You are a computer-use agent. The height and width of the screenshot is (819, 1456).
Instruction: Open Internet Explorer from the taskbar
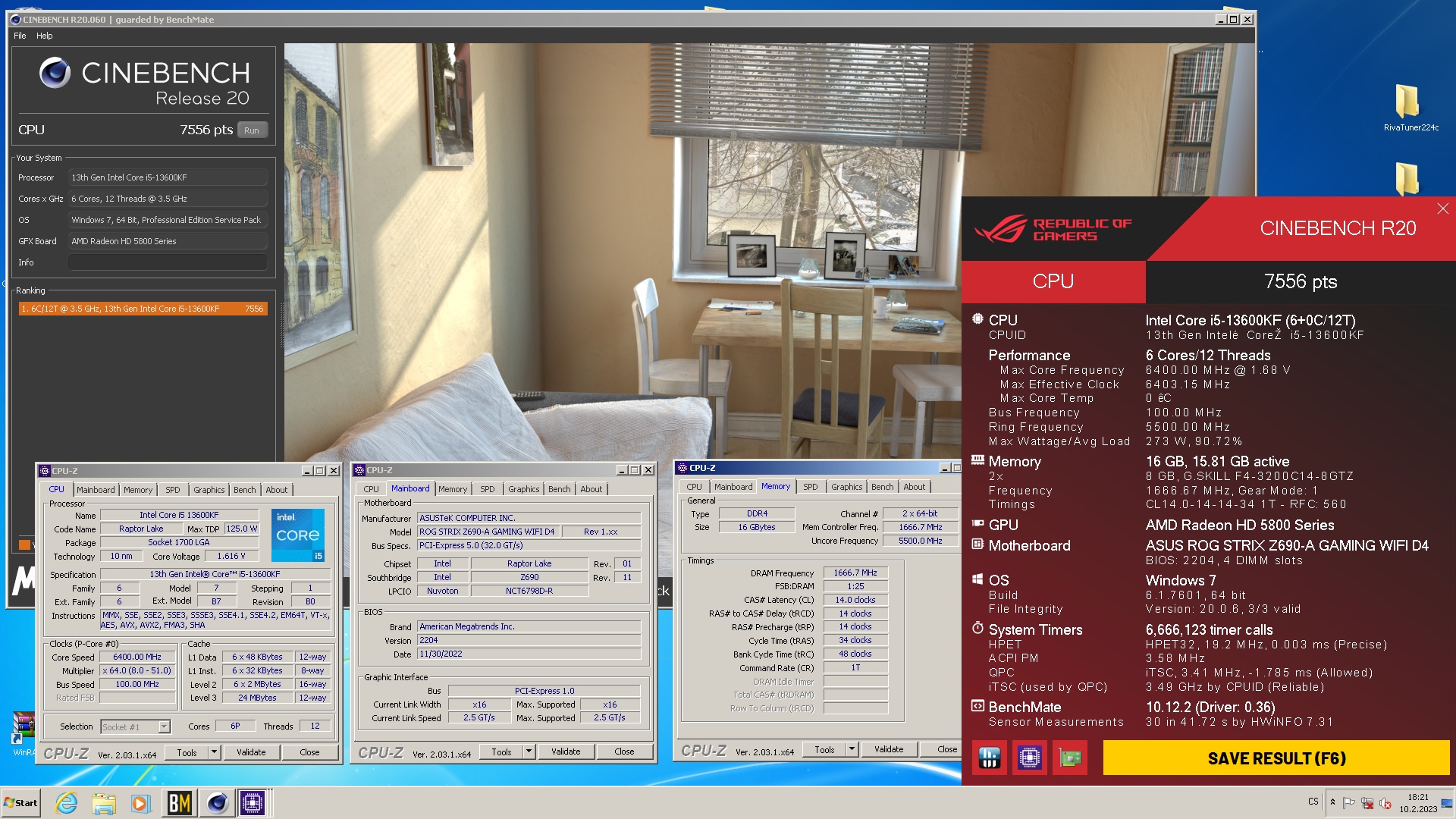(x=67, y=803)
